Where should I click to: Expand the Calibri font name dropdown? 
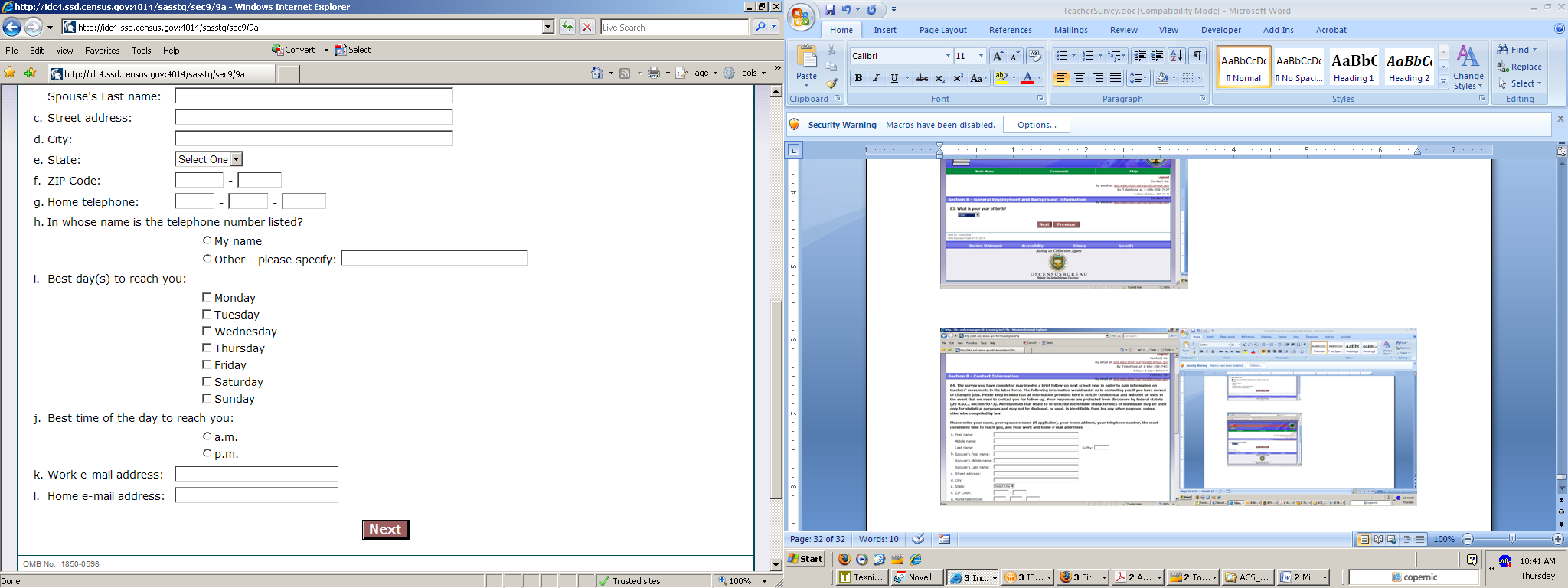click(x=948, y=56)
